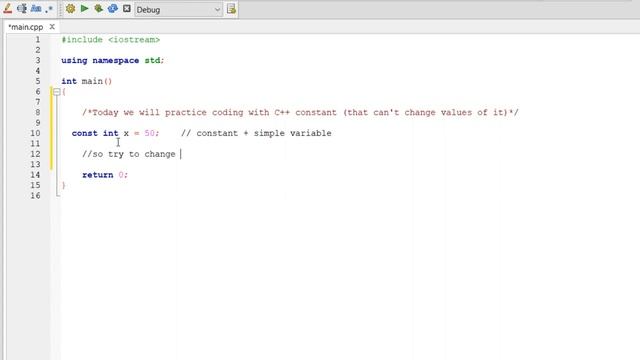Click the closing brace on line 15

click(x=64, y=185)
